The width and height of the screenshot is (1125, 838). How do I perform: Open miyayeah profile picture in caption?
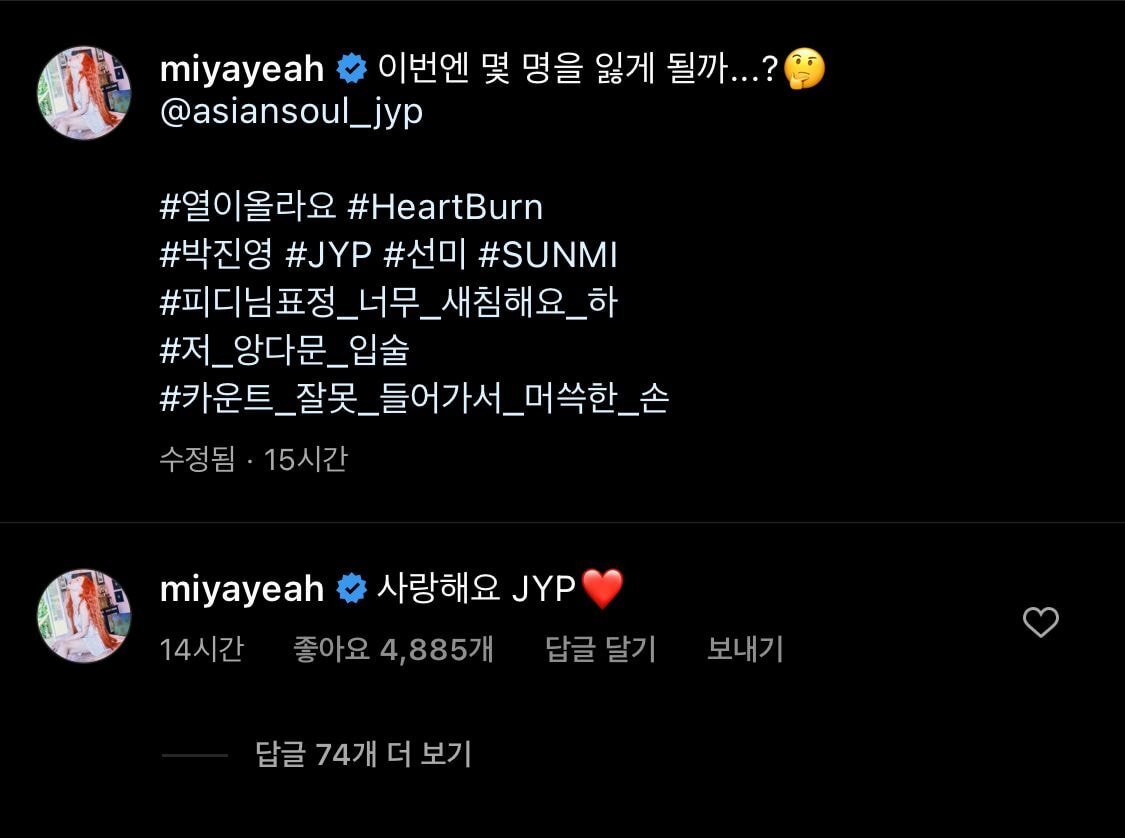(x=85, y=93)
